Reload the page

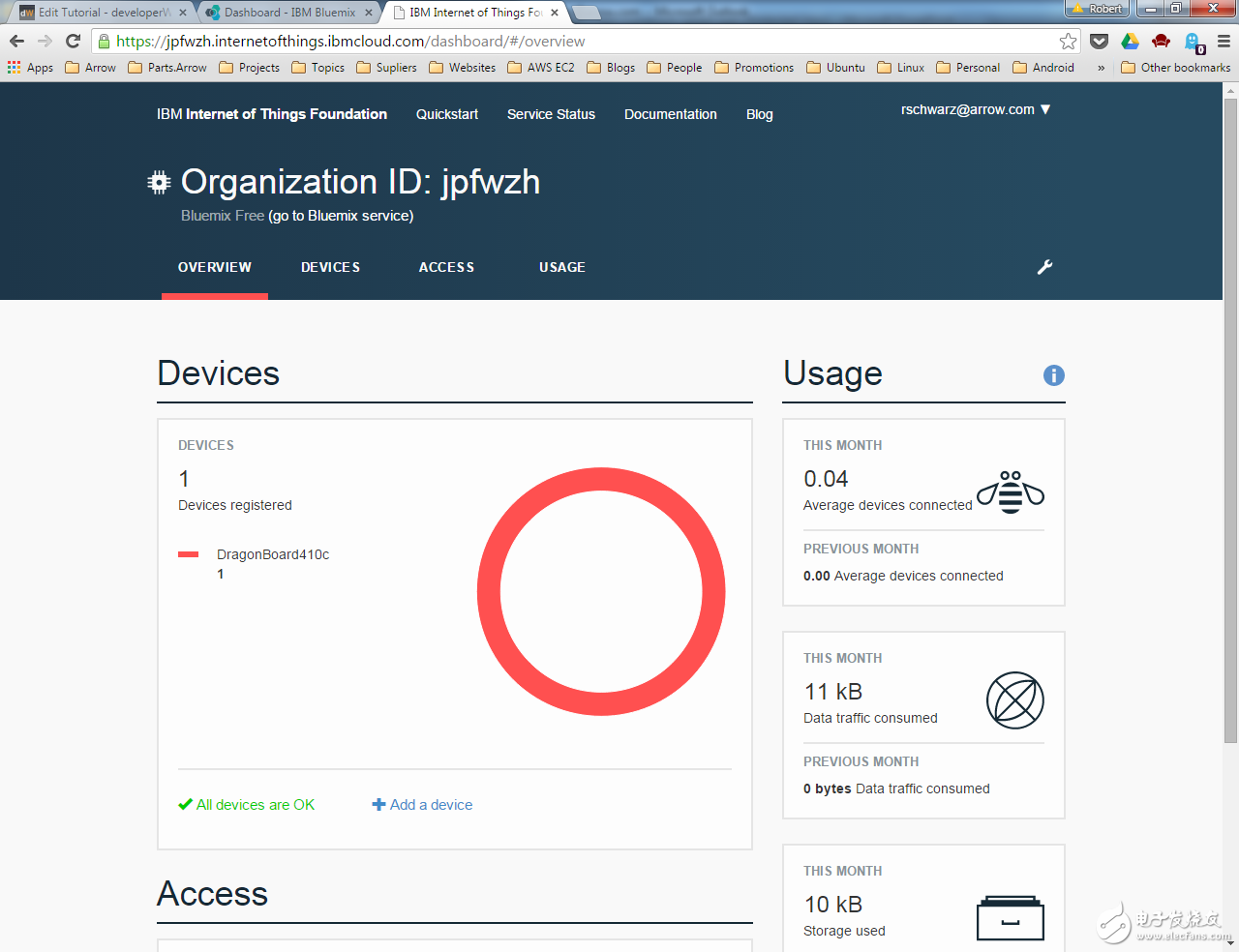73,41
